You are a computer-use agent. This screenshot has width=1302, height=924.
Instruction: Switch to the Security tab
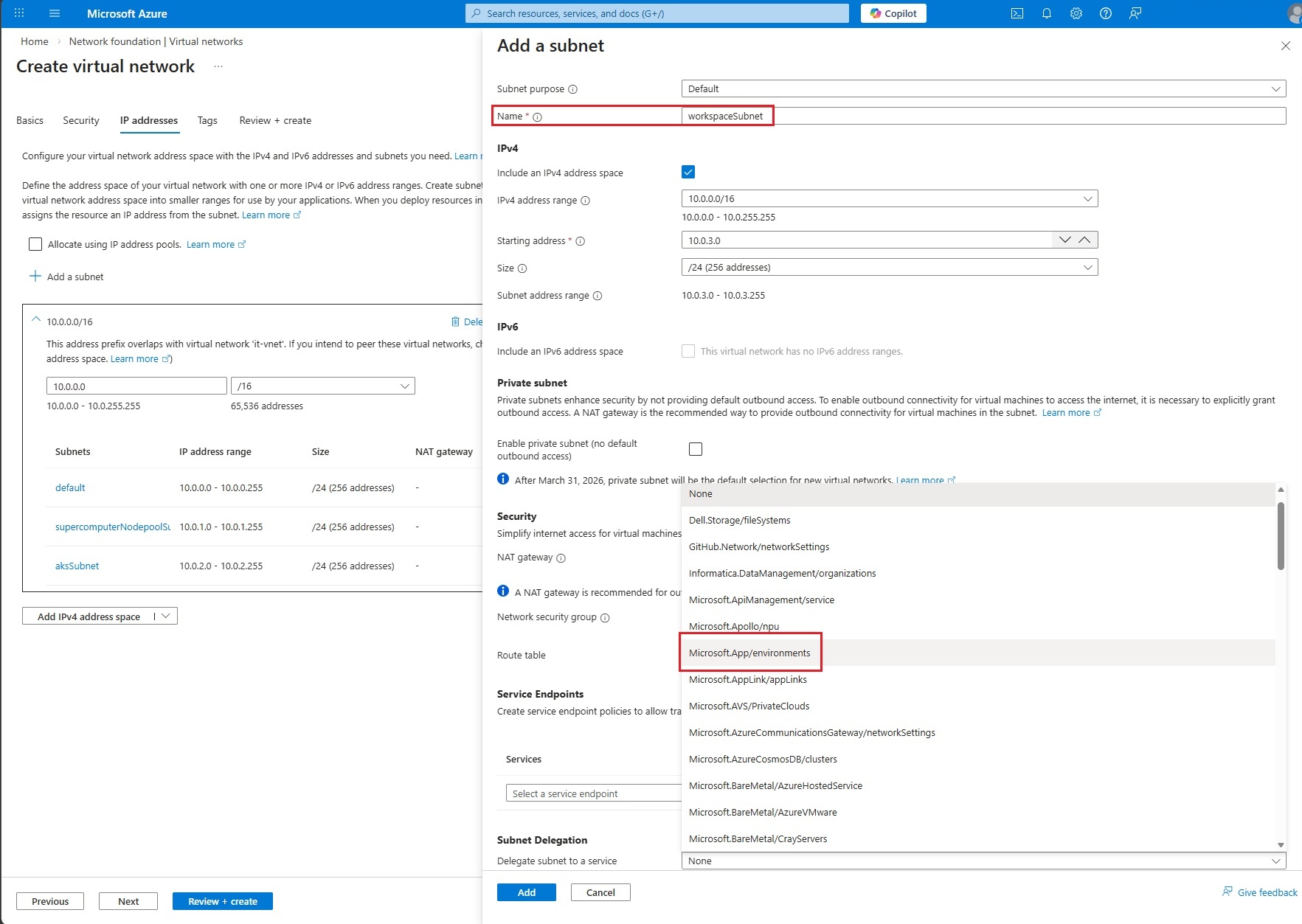81,120
